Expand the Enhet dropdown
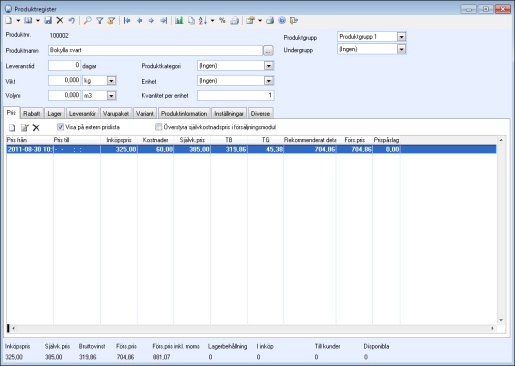This screenshot has width=515, height=366. 269,81
